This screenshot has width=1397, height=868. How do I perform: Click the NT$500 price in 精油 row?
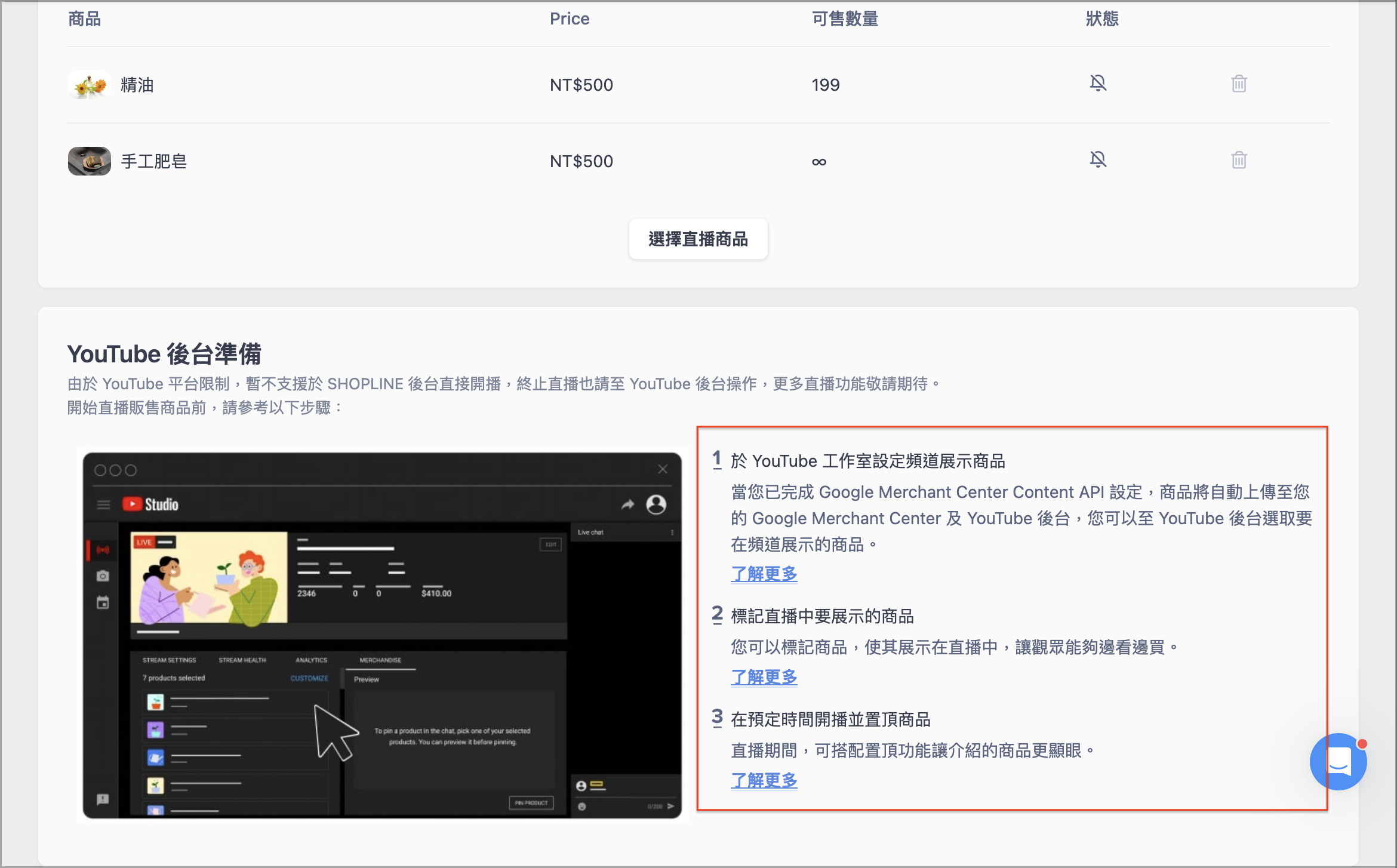click(581, 85)
